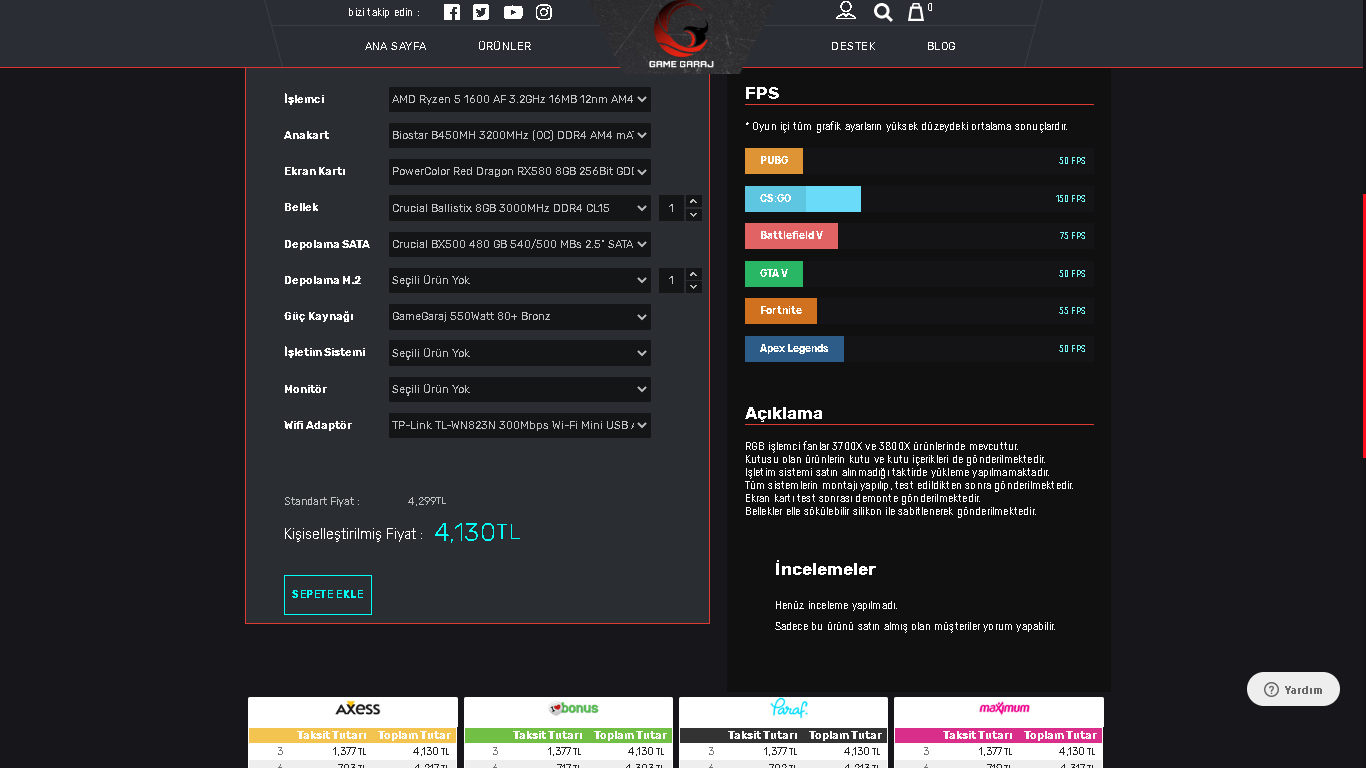Click the Depolama M.2 quantity input field
Image resolution: width=1366 pixels, height=768 pixels.
(x=672, y=280)
